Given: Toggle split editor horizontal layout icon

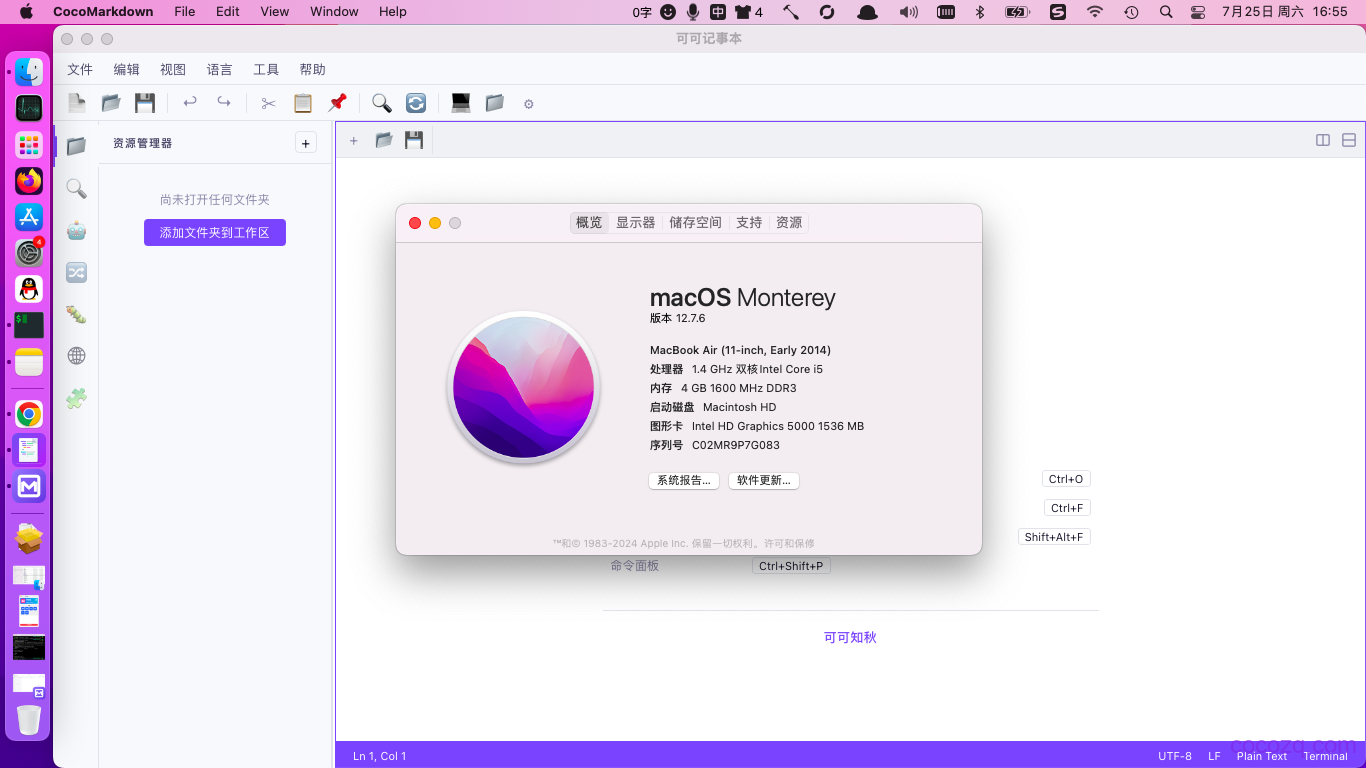Looking at the screenshot, I should coord(1349,140).
